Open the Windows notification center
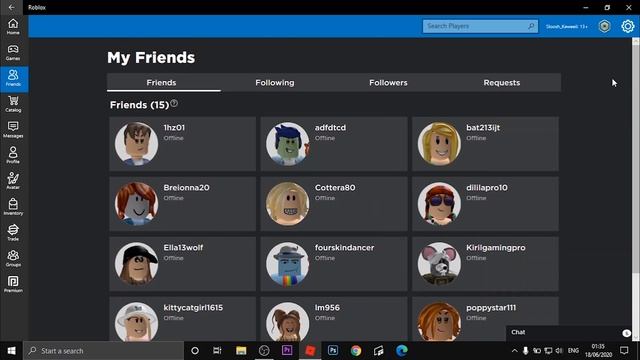The width and height of the screenshot is (640, 360). tap(624, 351)
